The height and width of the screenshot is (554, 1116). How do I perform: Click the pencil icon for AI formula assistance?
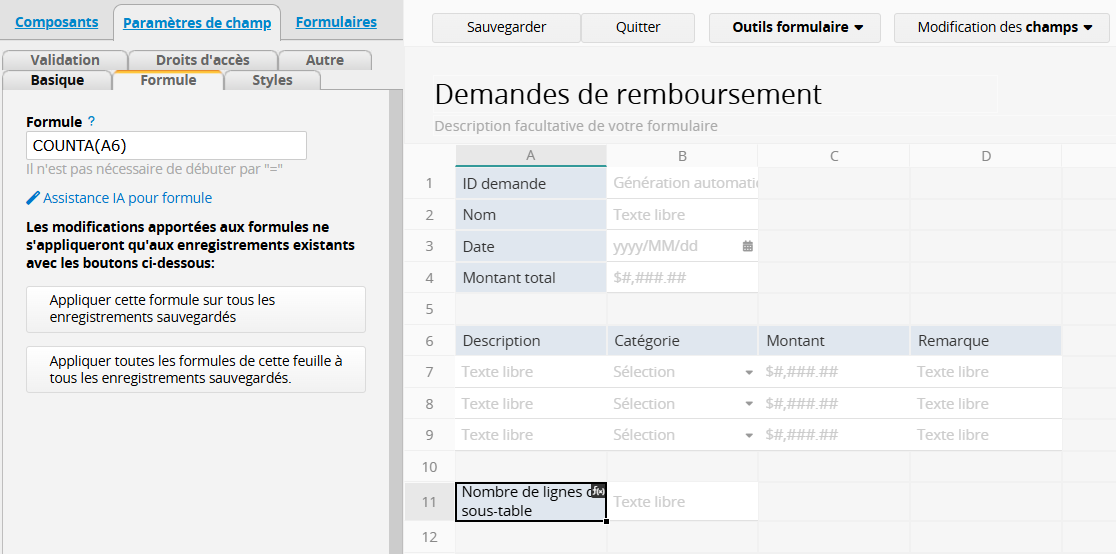pos(33,198)
